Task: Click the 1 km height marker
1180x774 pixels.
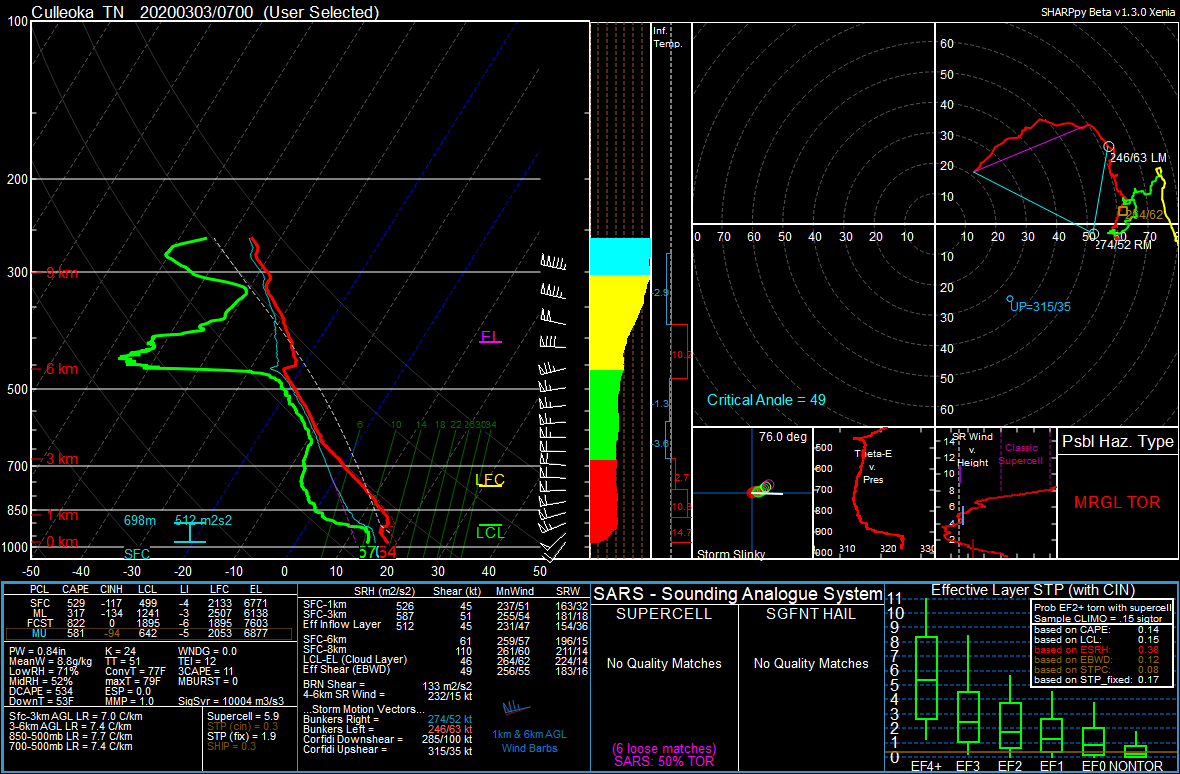Action: tap(56, 515)
